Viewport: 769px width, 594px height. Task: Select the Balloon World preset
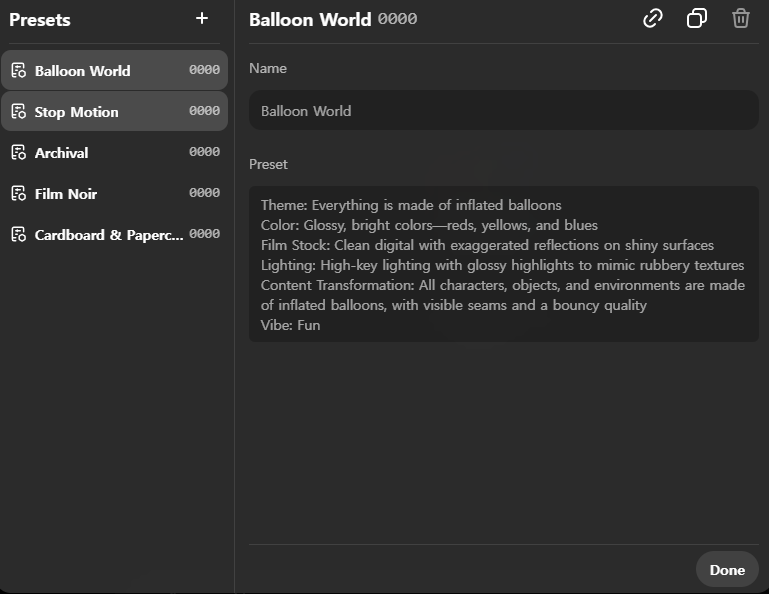click(114, 70)
